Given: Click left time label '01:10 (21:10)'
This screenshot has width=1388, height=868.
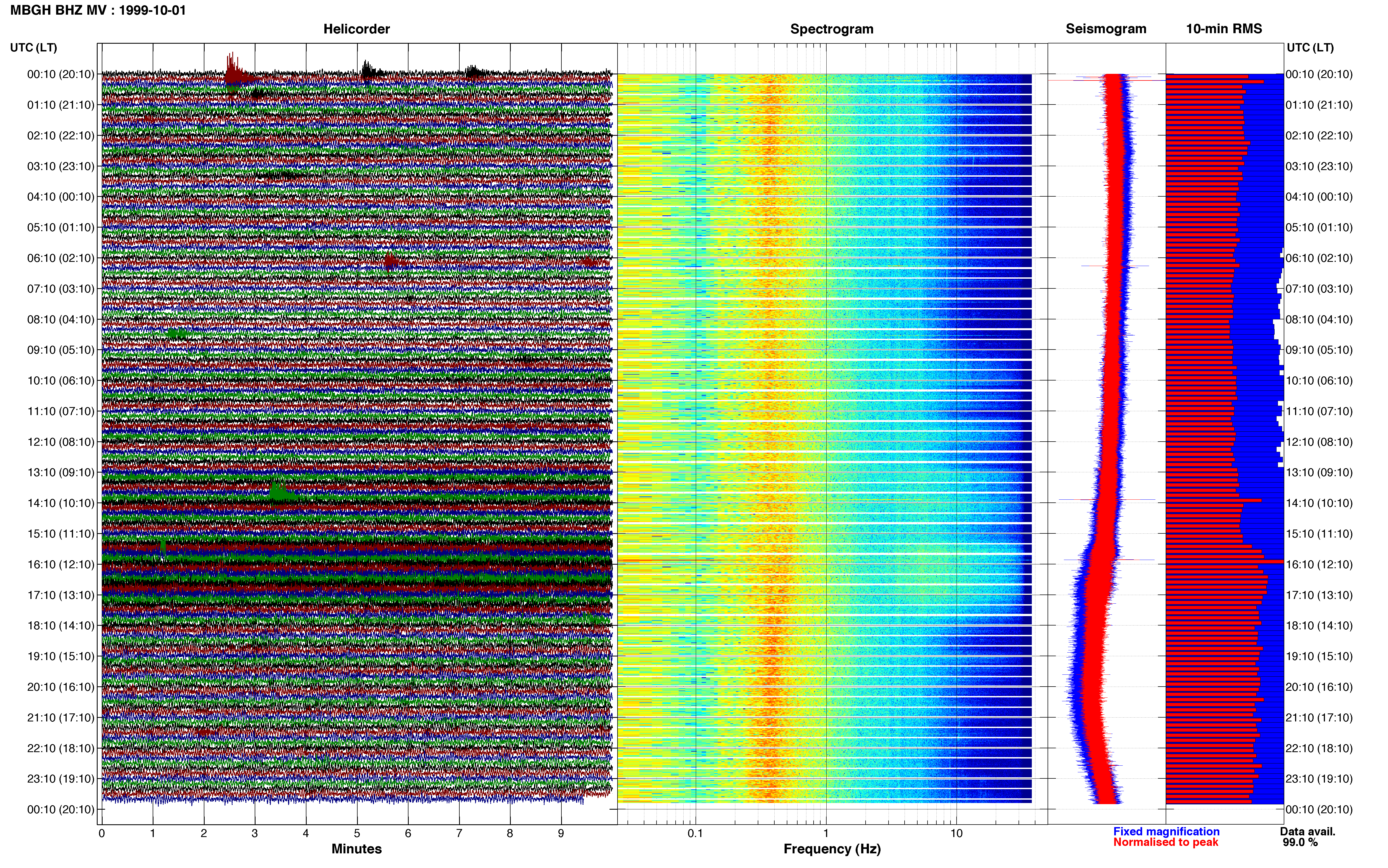Looking at the screenshot, I should (61, 105).
